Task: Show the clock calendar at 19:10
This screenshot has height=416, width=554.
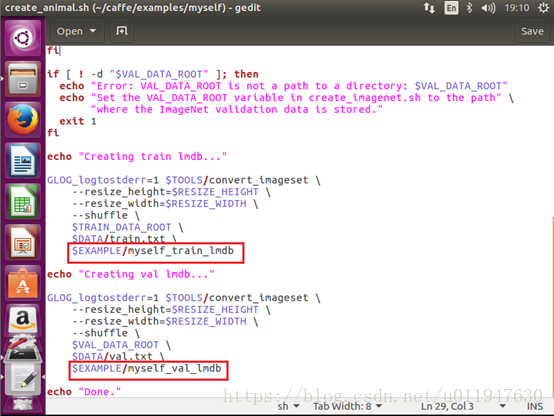Action: [517, 8]
